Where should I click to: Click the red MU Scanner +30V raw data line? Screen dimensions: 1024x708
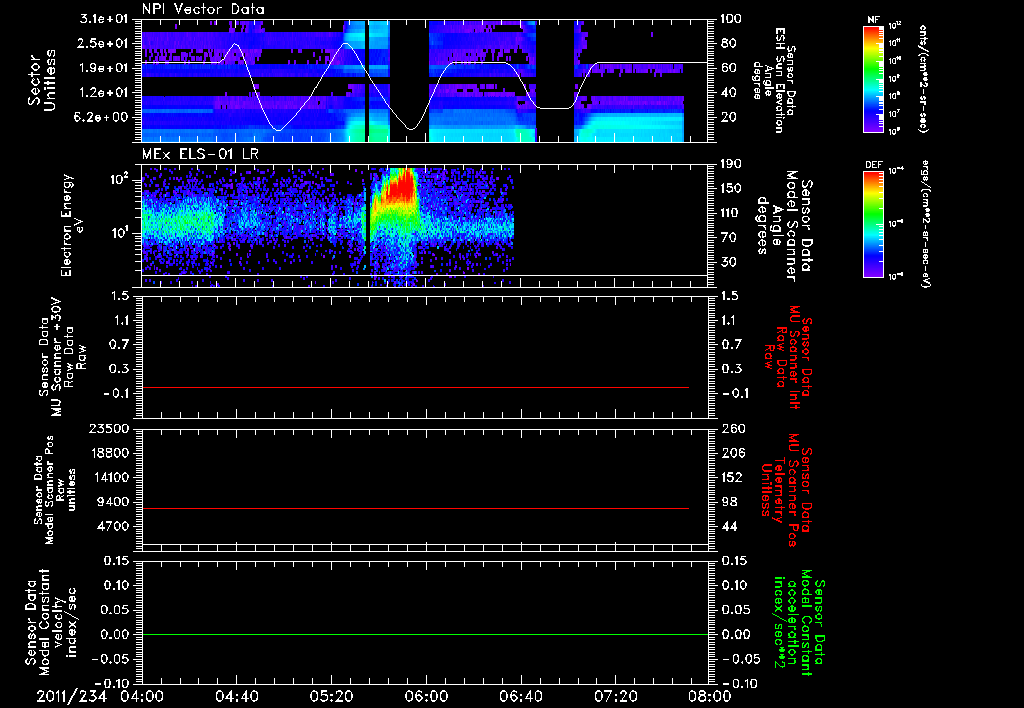(x=415, y=387)
